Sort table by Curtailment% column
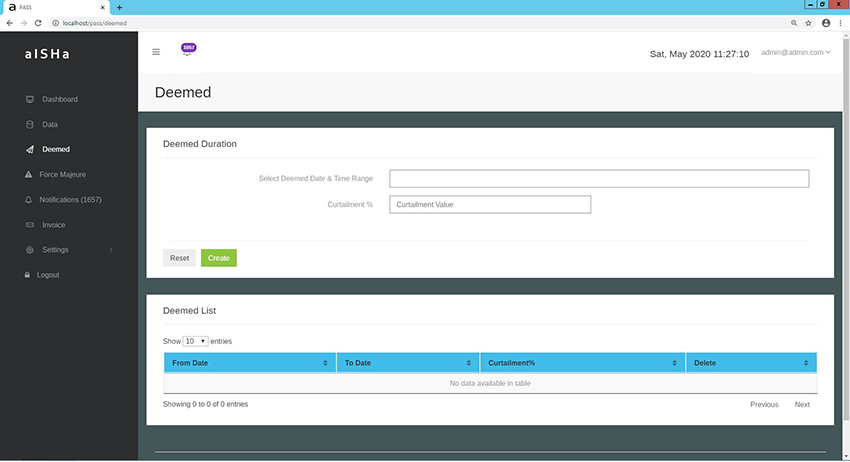Viewport: 850px width, 462px height. pyautogui.click(x=582, y=363)
